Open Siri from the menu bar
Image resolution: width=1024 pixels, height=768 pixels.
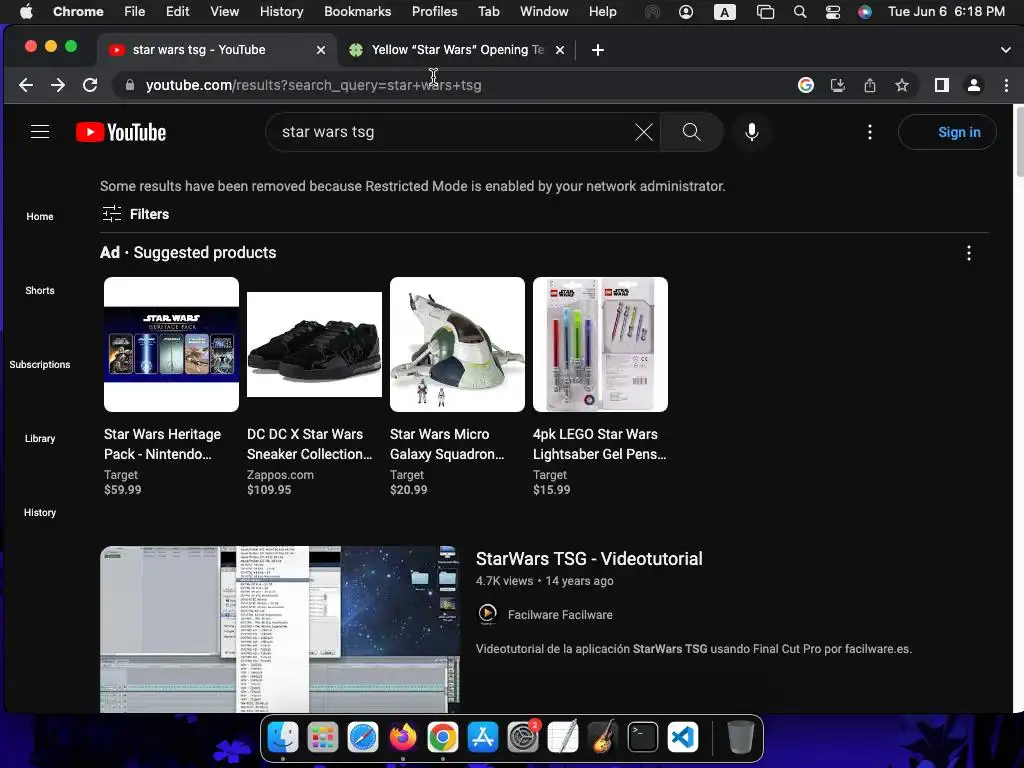tap(865, 12)
